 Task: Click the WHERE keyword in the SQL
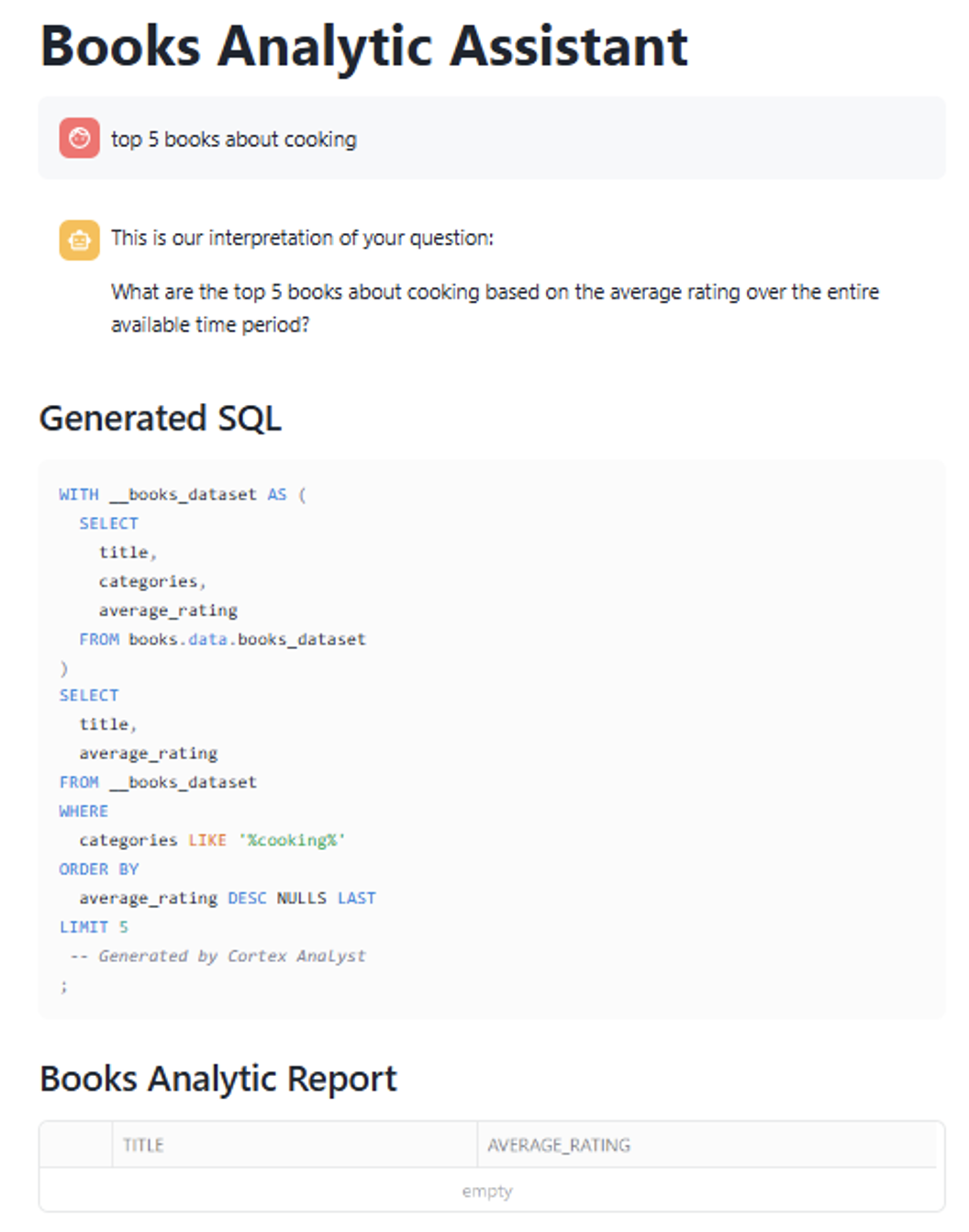tap(84, 811)
